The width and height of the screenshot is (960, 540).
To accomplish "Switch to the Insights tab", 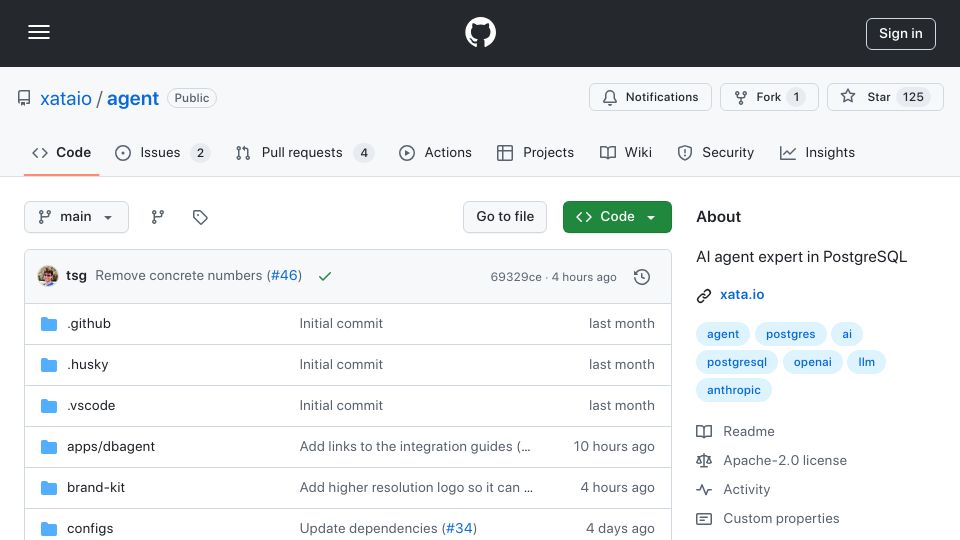I will (817, 152).
